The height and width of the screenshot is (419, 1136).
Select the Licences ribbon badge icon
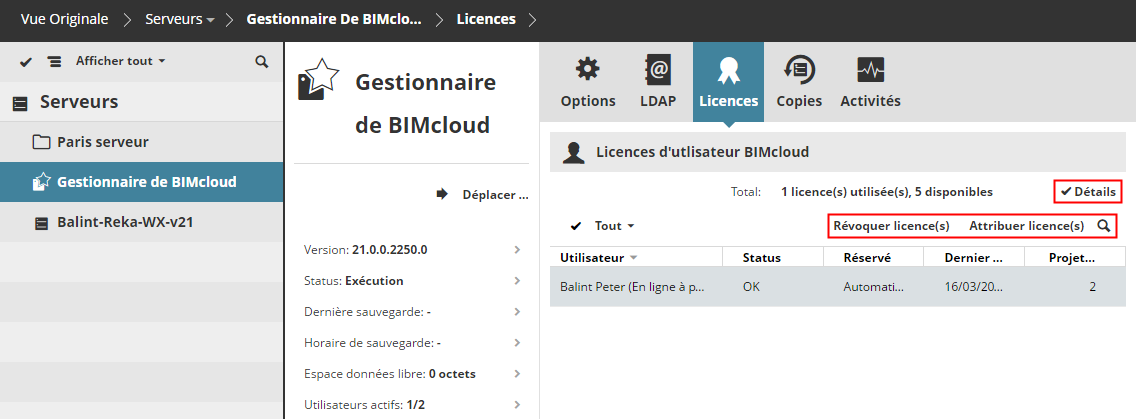(x=728, y=70)
